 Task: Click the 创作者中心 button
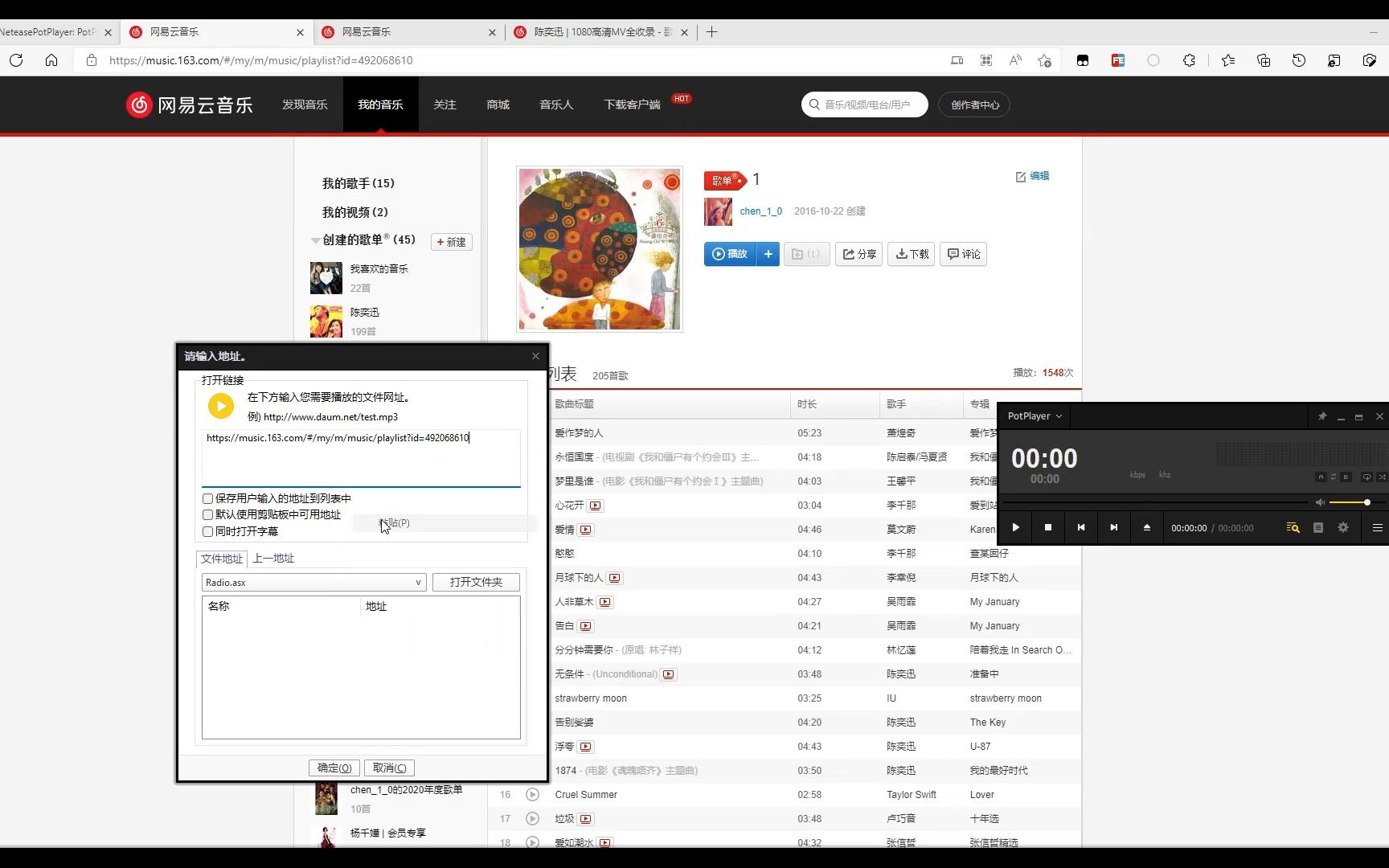pyautogui.click(x=975, y=104)
